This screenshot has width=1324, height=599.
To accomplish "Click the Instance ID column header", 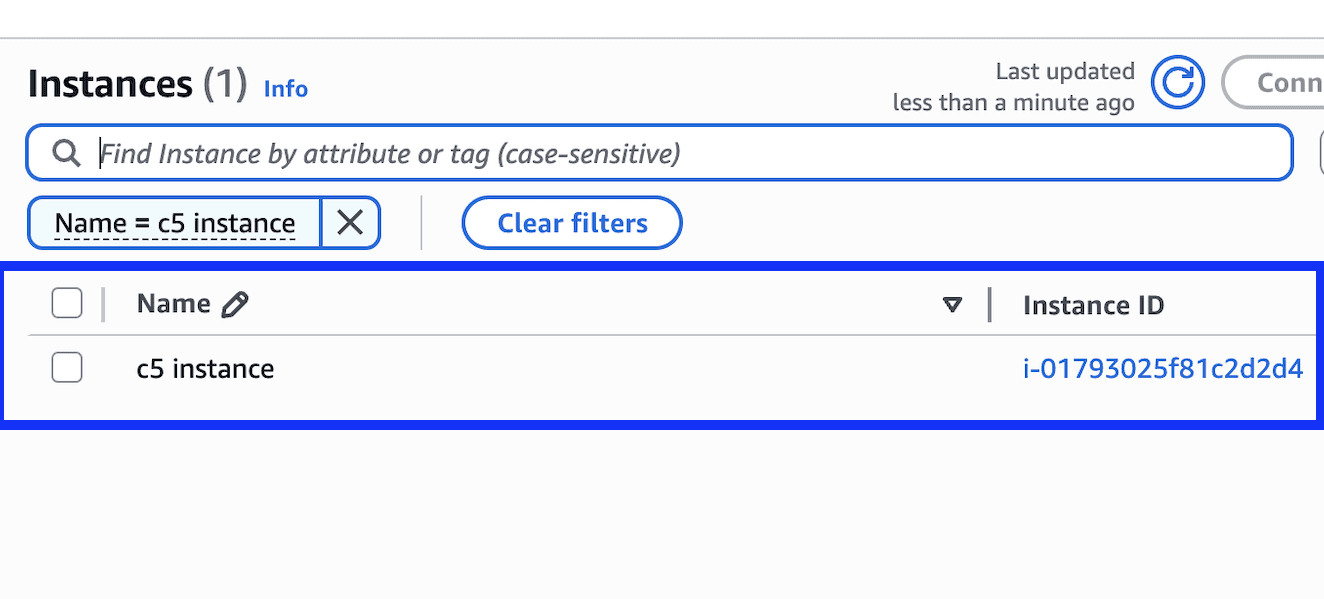I will 1094,305.
